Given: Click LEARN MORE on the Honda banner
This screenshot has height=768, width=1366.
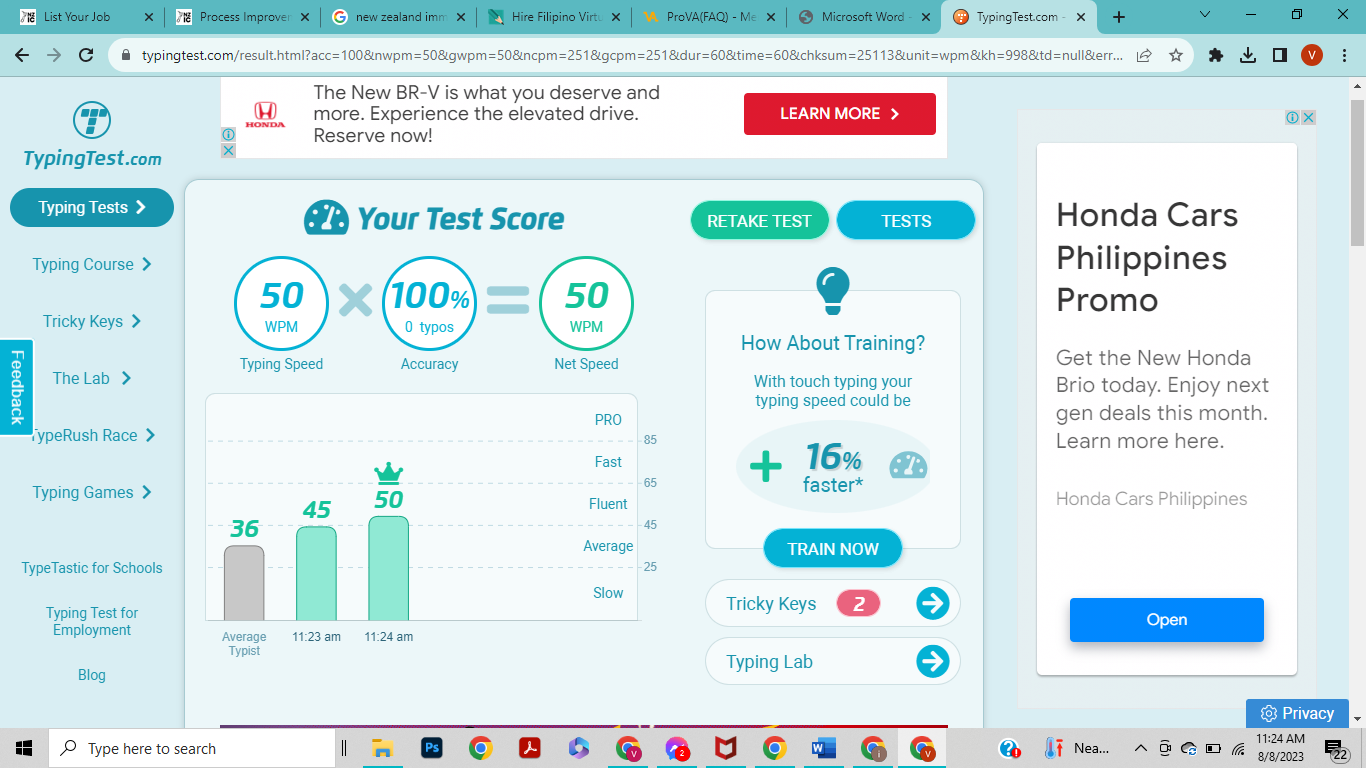Looking at the screenshot, I should 840,114.
